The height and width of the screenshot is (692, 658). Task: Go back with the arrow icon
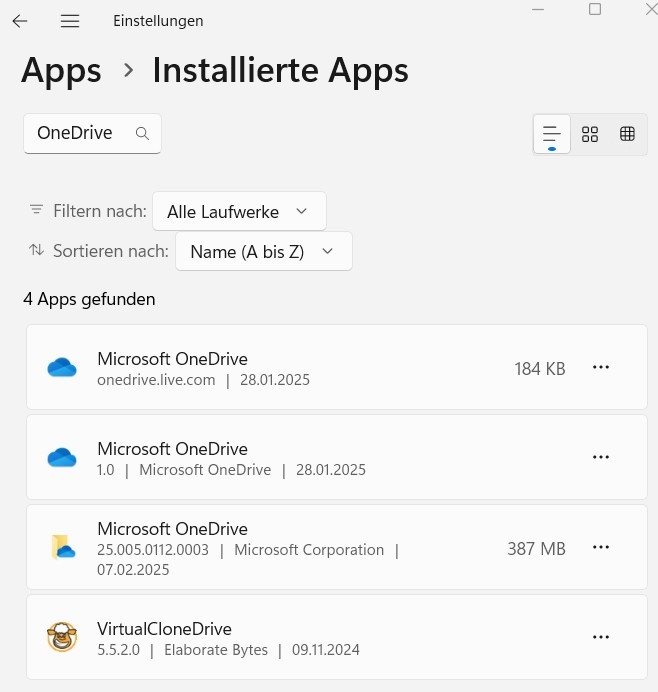pyautogui.click(x=20, y=21)
